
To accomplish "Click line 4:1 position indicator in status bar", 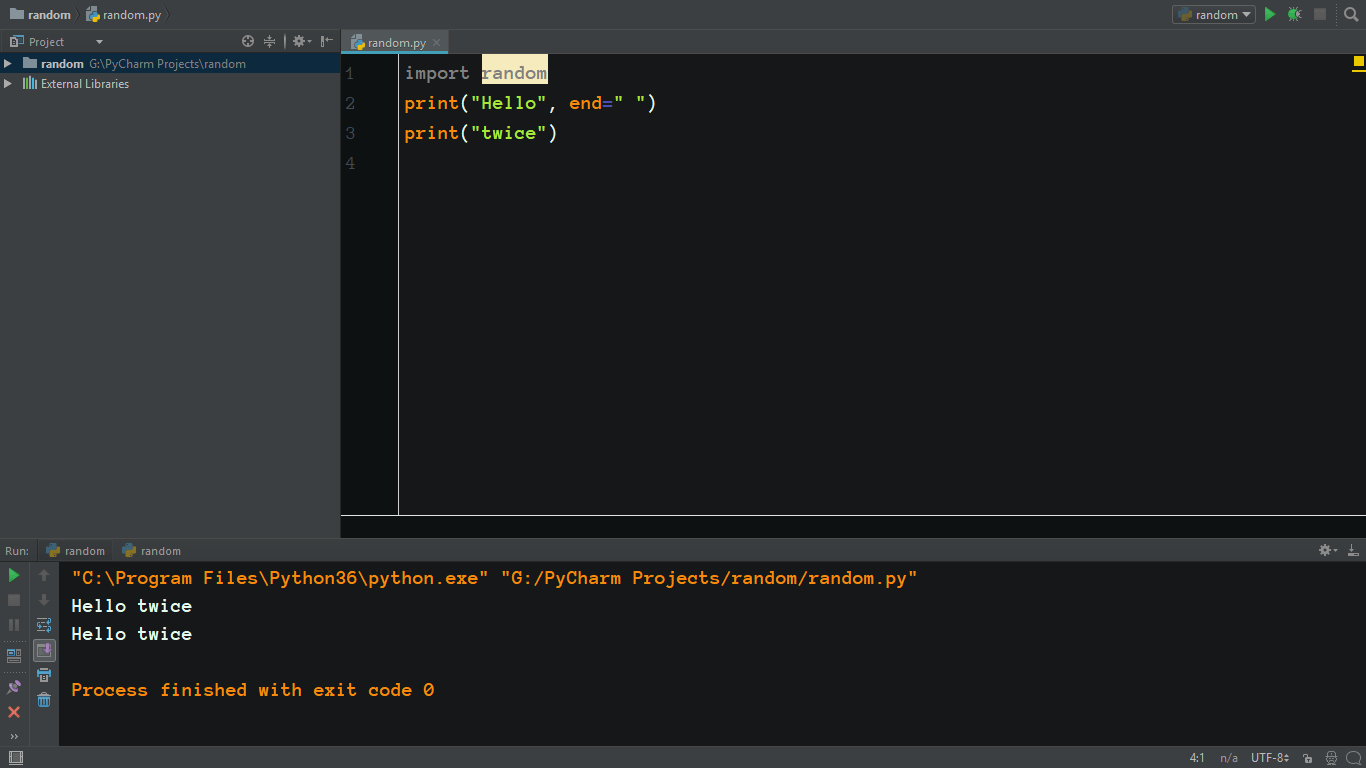I will coord(1197,758).
